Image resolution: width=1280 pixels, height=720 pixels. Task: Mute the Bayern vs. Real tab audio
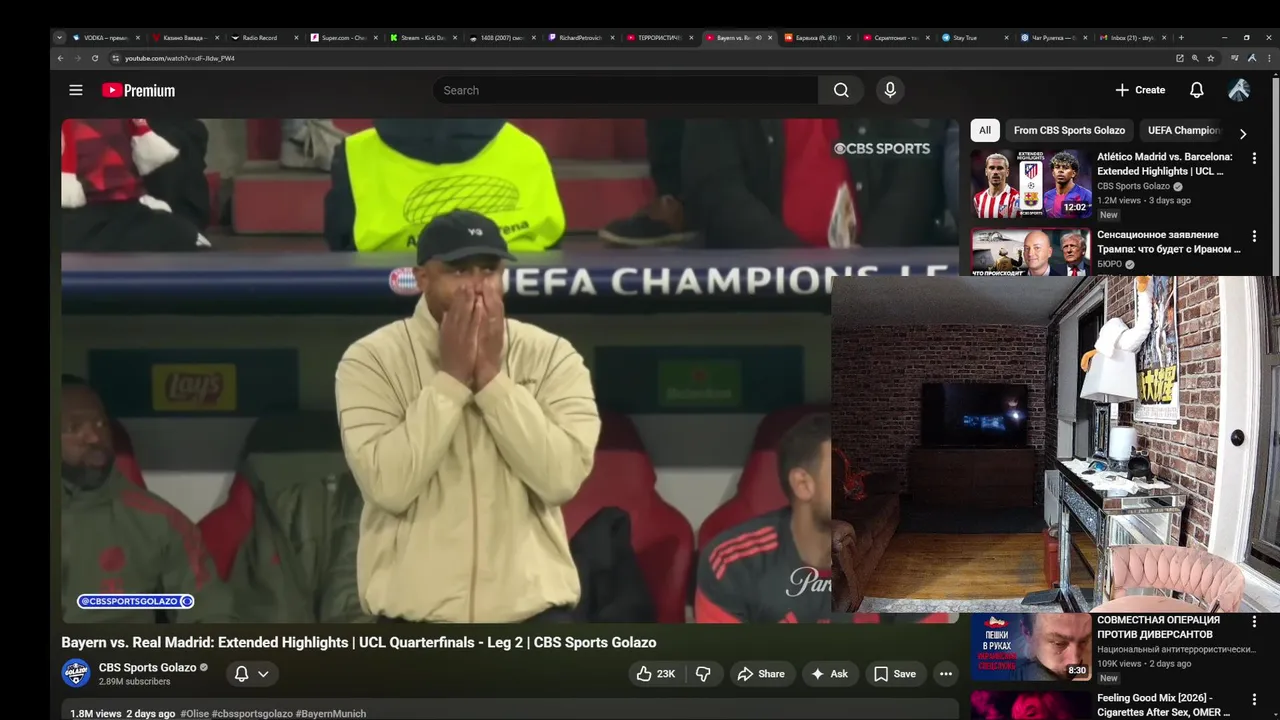758,37
